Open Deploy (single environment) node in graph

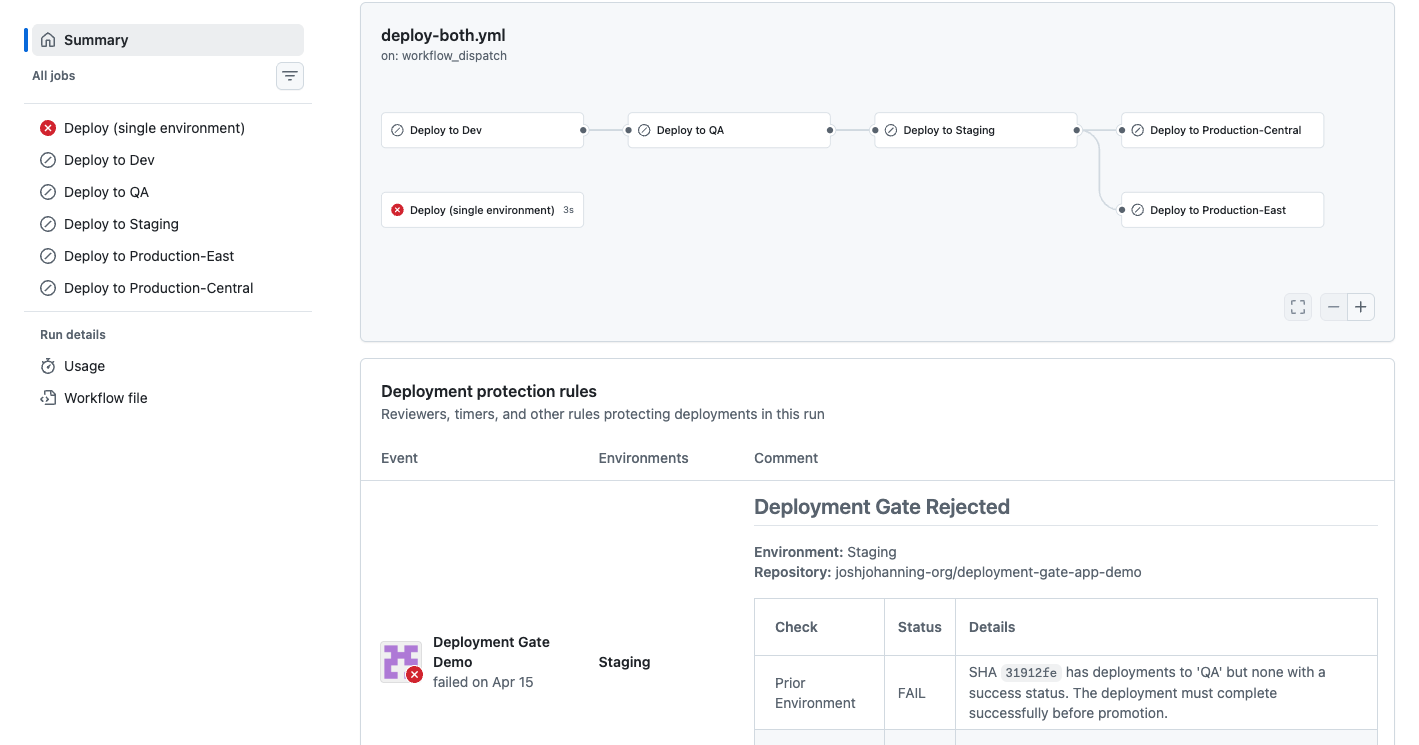[x=482, y=210]
